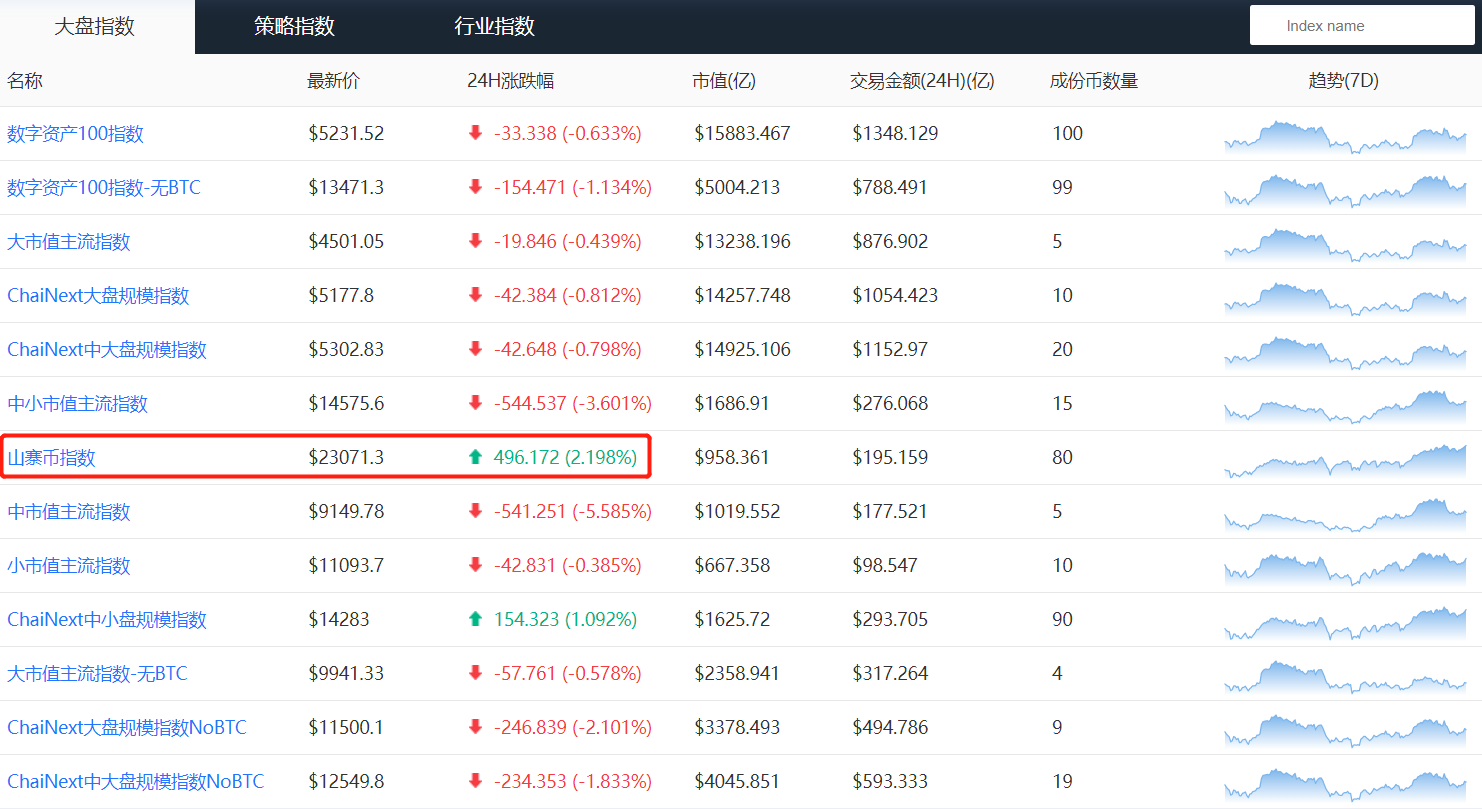Click the red down arrow for 中市值主流指数
The image size is (1482, 809).
[475, 511]
